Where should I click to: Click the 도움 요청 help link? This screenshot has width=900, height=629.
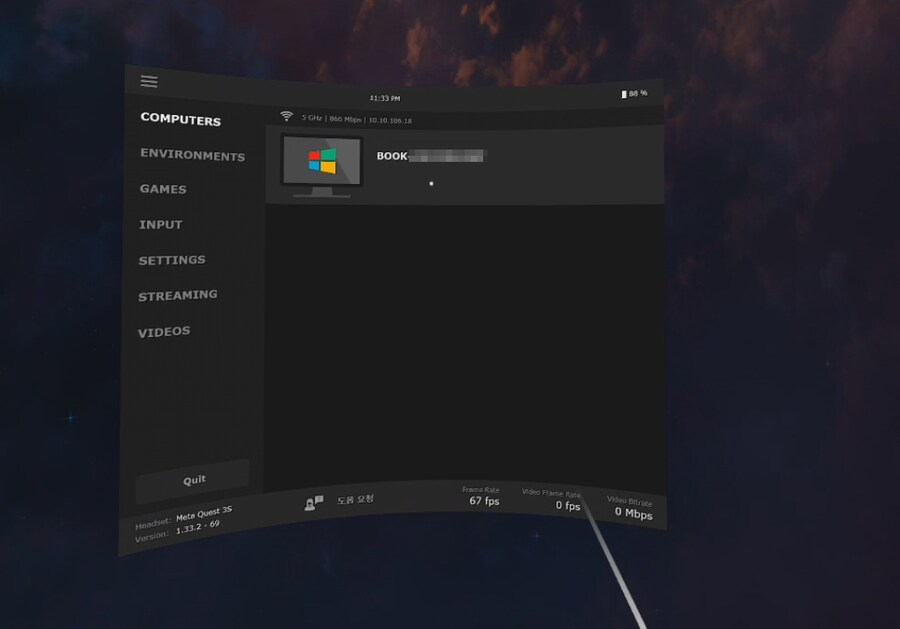[x=357, y=498]
